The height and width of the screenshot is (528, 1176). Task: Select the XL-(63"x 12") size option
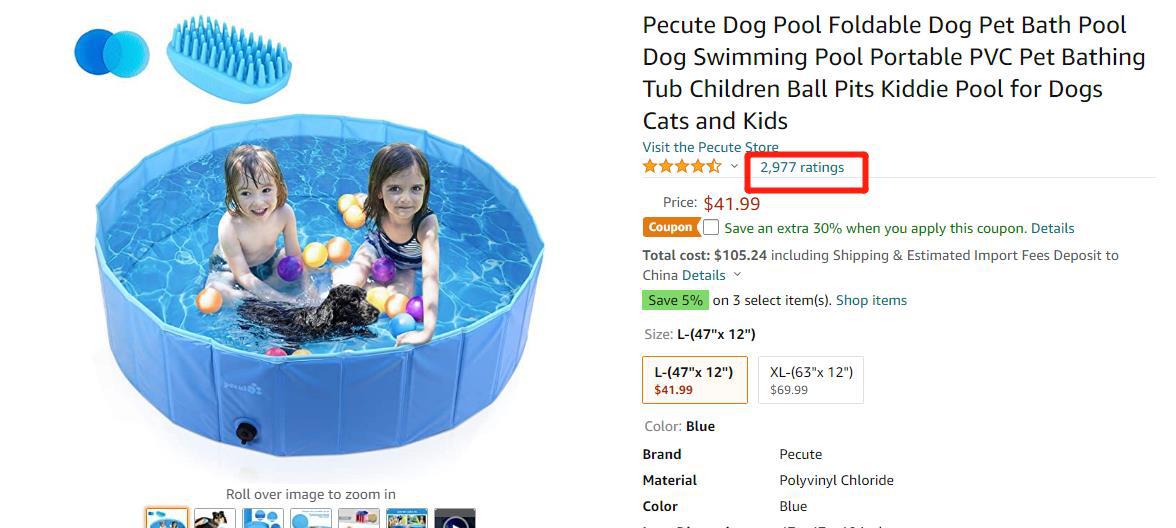[811, 380]
